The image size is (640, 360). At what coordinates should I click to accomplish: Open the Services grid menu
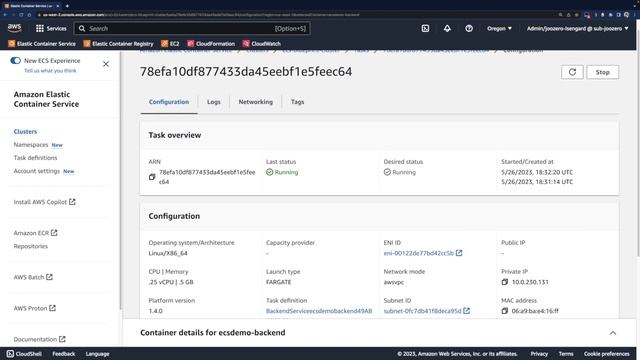tap(51, 28)
